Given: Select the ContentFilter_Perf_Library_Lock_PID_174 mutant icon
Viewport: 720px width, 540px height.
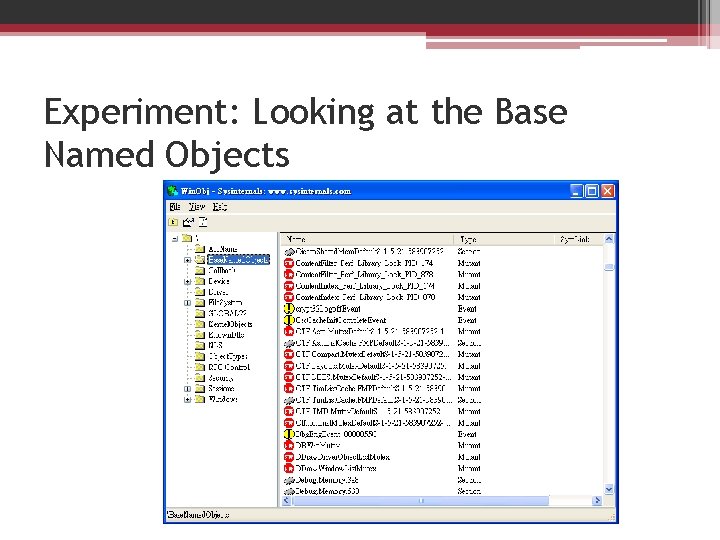Looking at the screenshot, I should [289, 263].
